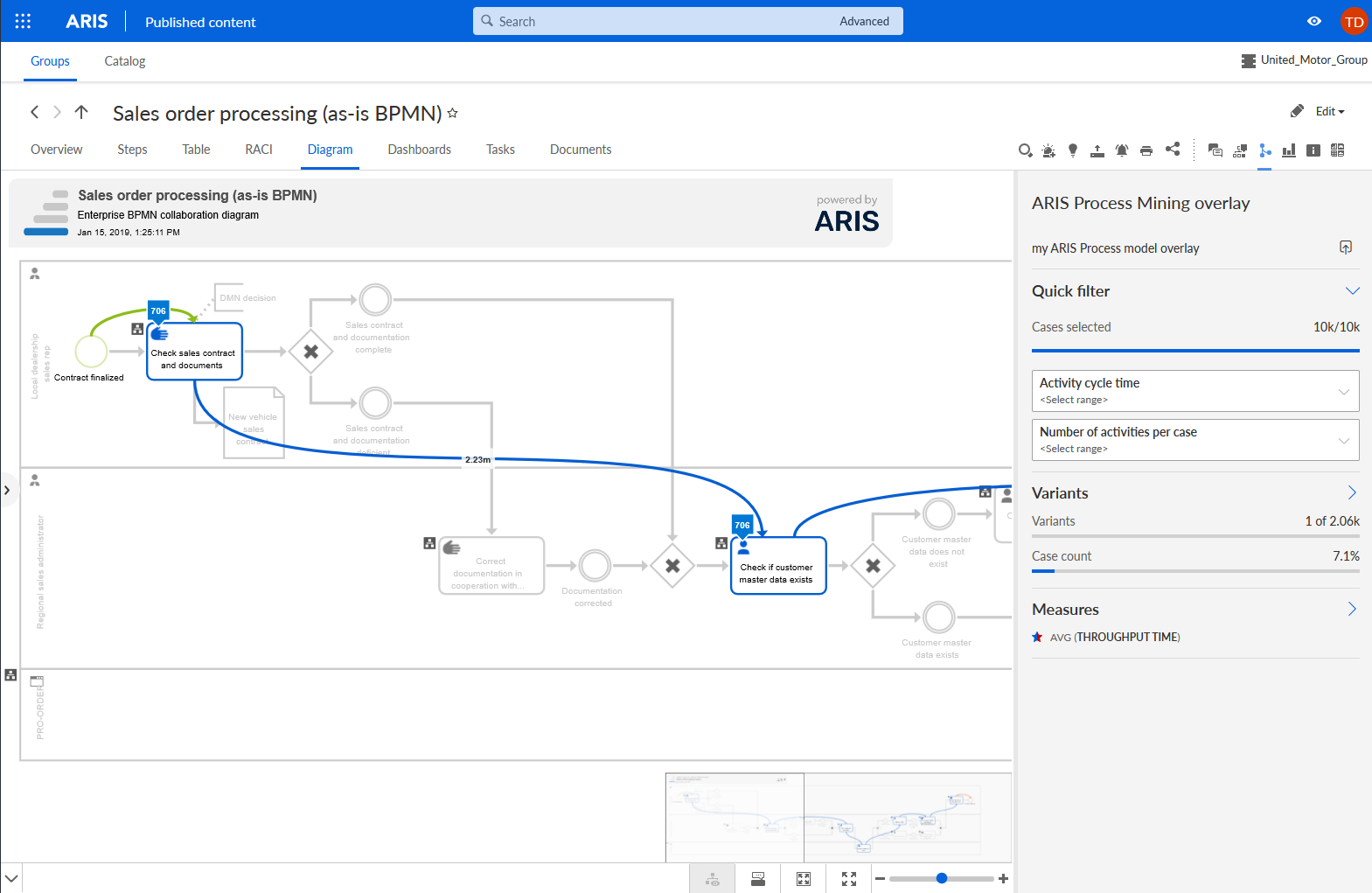Click the pool icon left of PRO-ORDER lane

[x=10, y=675]
